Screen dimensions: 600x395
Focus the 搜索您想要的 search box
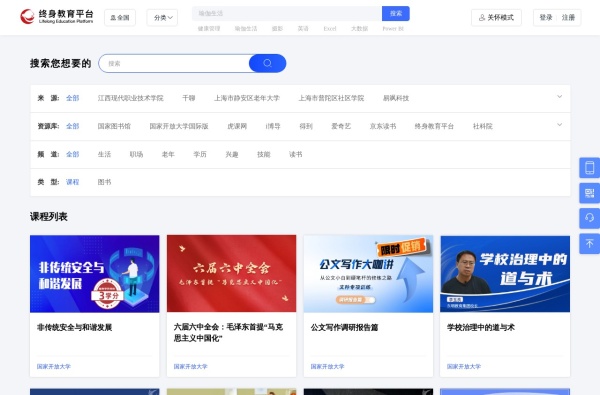pyautogui.click(x=174, y=64)
